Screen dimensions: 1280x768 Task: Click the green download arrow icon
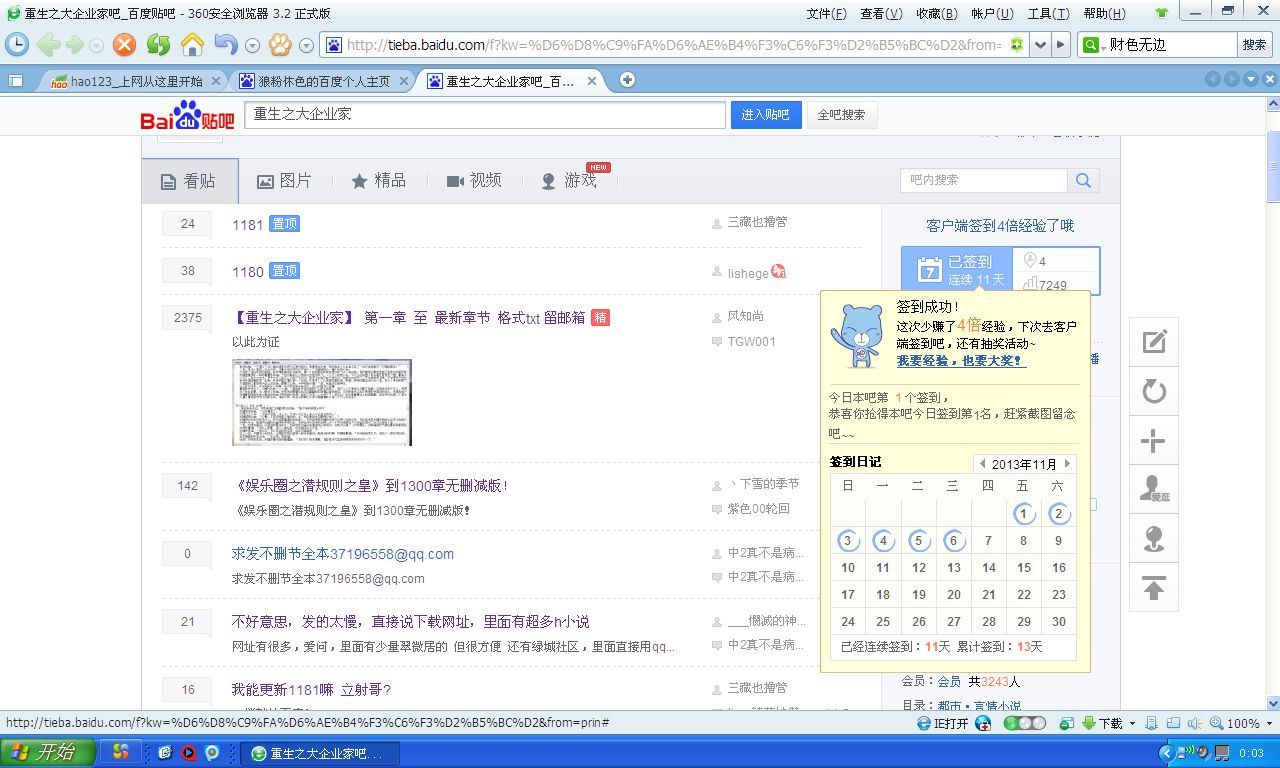(x=1090, y=723)
